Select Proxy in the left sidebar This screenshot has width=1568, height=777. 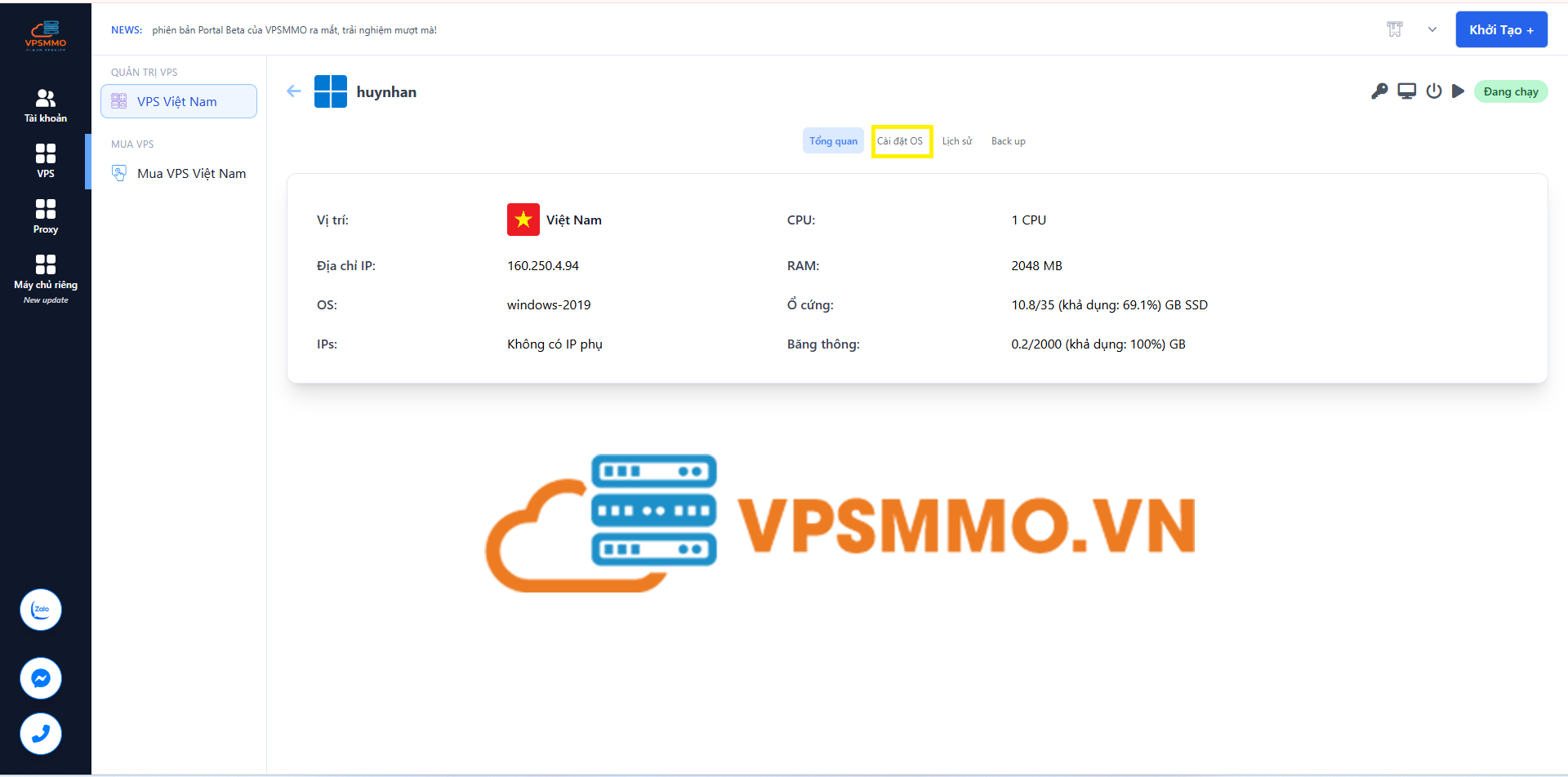tap(46, 217)
